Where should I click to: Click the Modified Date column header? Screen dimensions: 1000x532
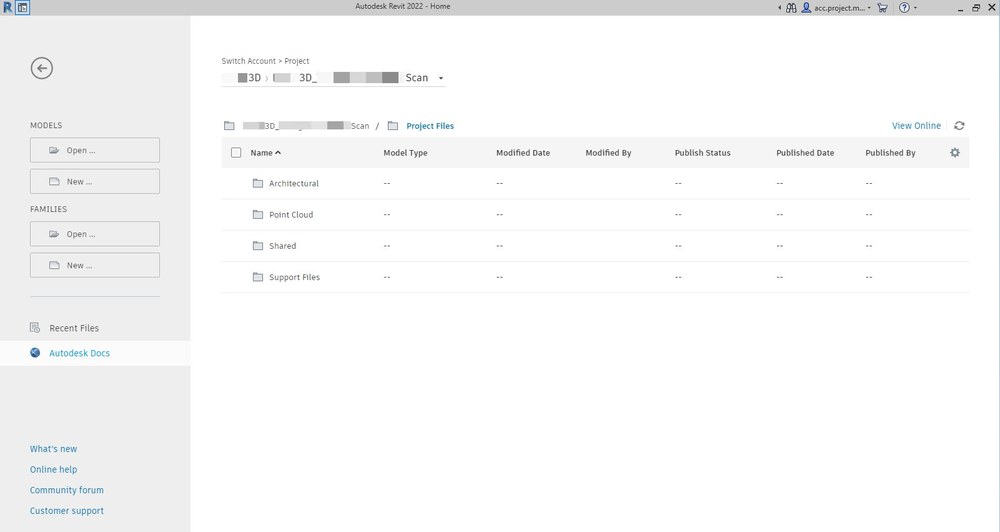(523, 152)
